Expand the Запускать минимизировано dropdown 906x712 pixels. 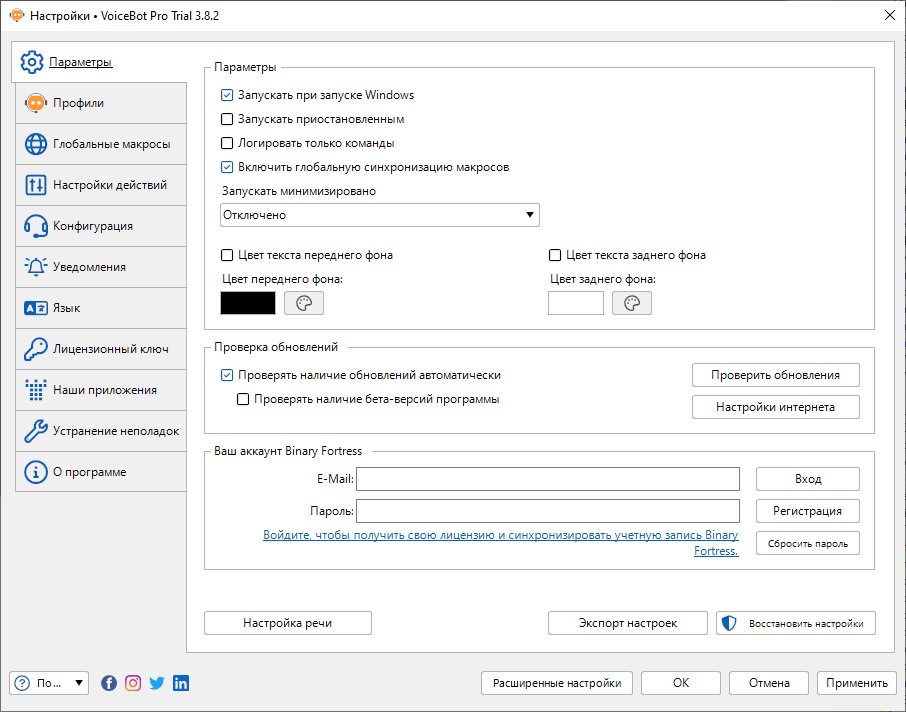click(379, 215)
